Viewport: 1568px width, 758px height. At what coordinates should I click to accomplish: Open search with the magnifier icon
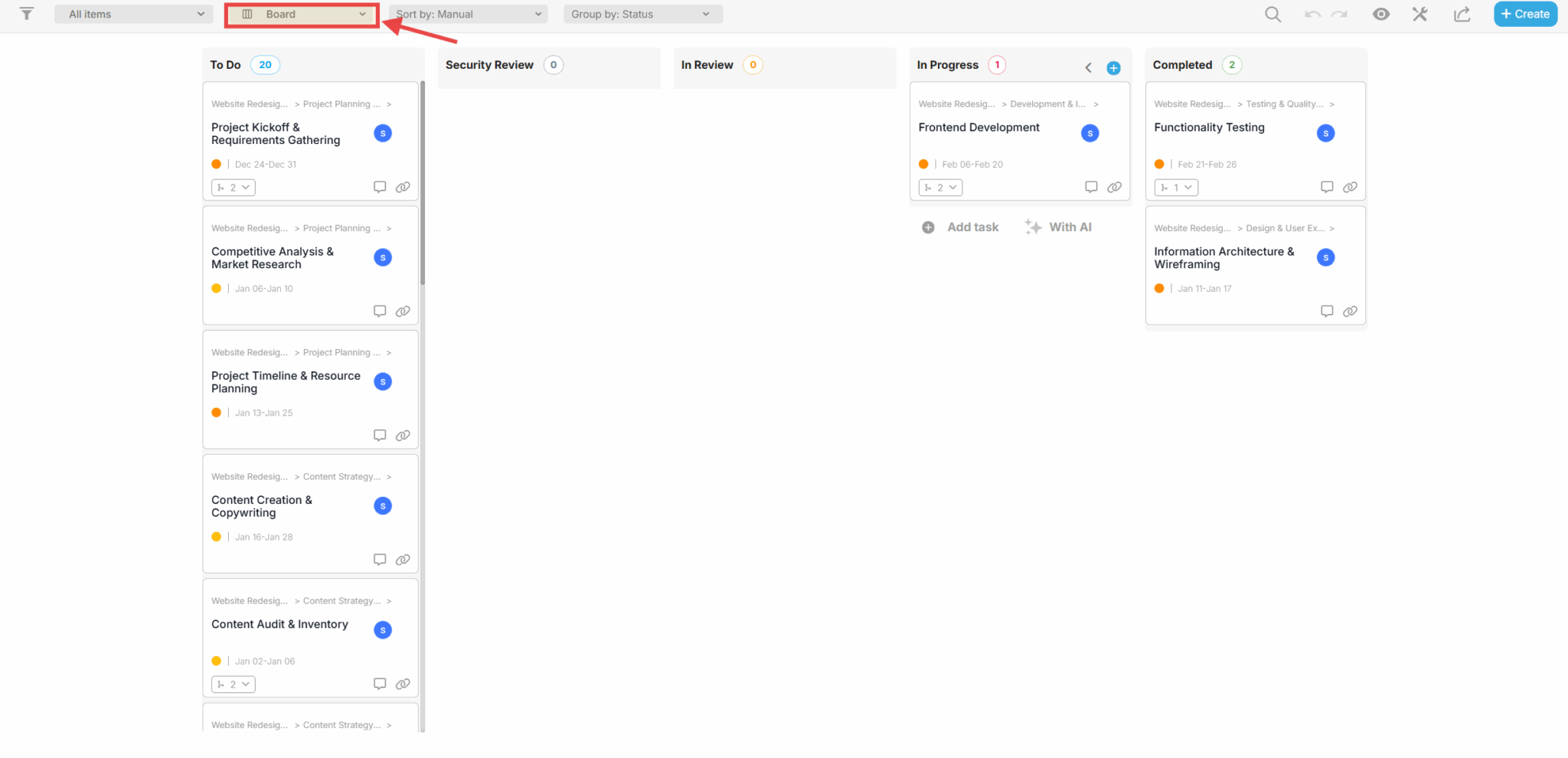coord(1272,14)
